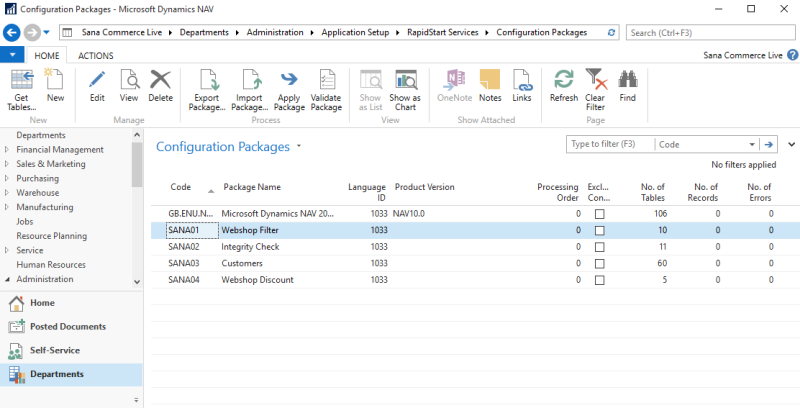The height and width of the screenshot is (408, 800).
Task: Open the application menu dropdown button
Action: coord(12,55)
